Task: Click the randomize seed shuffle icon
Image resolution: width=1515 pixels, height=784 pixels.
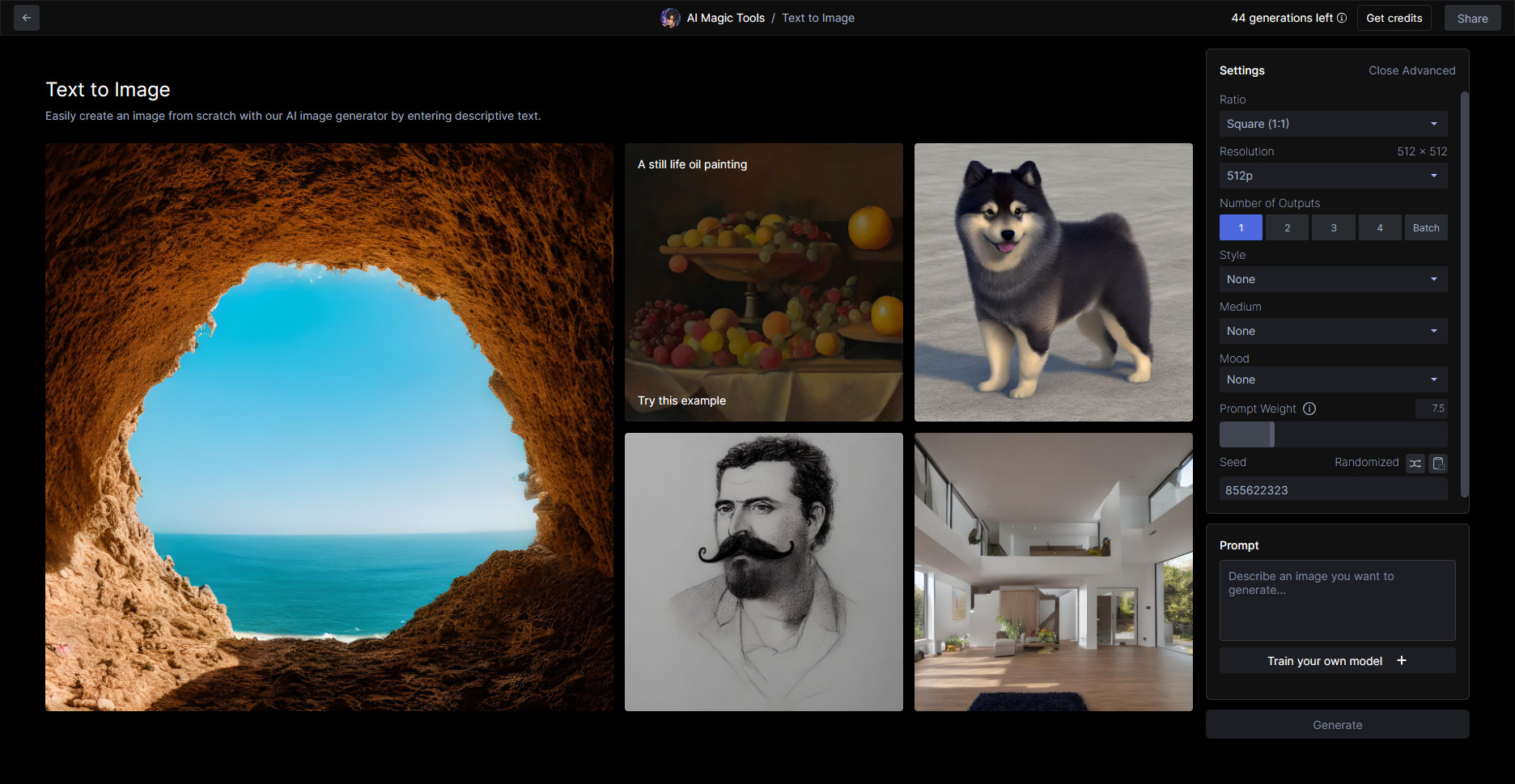Action: [x=1415, y=464]
